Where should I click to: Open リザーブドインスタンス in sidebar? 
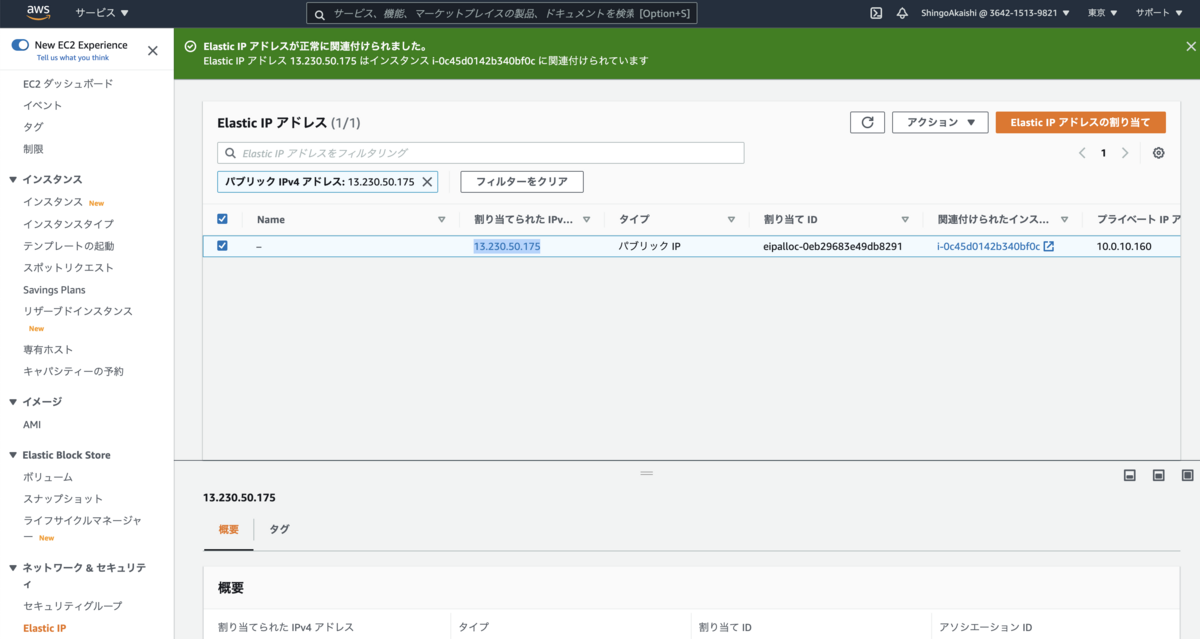point(78,311)
